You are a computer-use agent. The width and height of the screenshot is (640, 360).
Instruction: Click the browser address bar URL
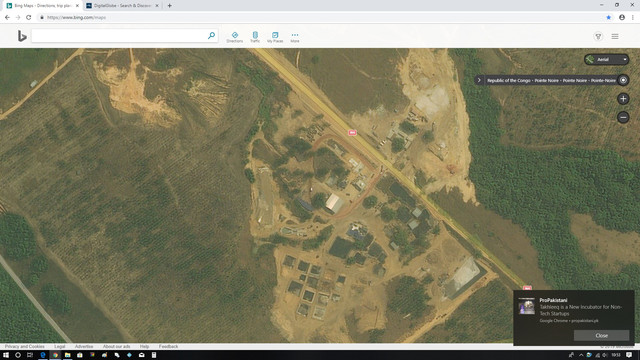point(76,18)
